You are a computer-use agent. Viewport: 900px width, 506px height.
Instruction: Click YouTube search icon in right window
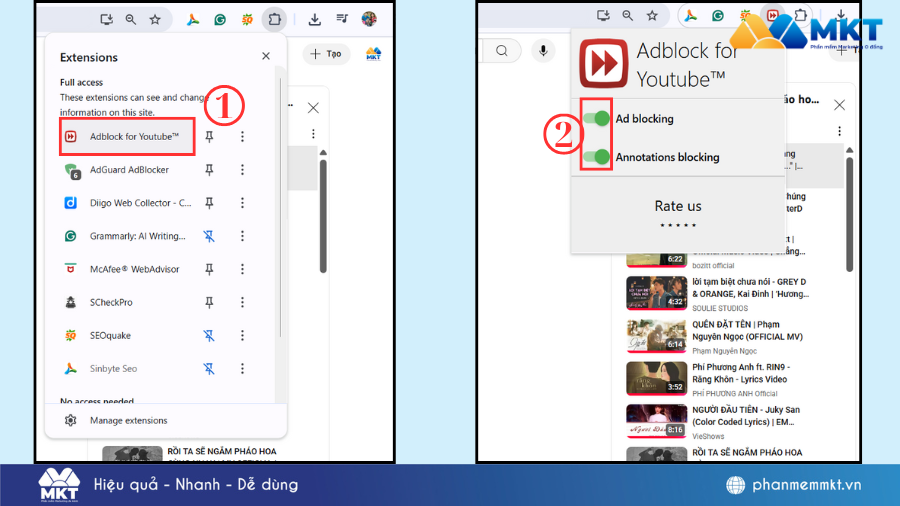coord(502,51)
